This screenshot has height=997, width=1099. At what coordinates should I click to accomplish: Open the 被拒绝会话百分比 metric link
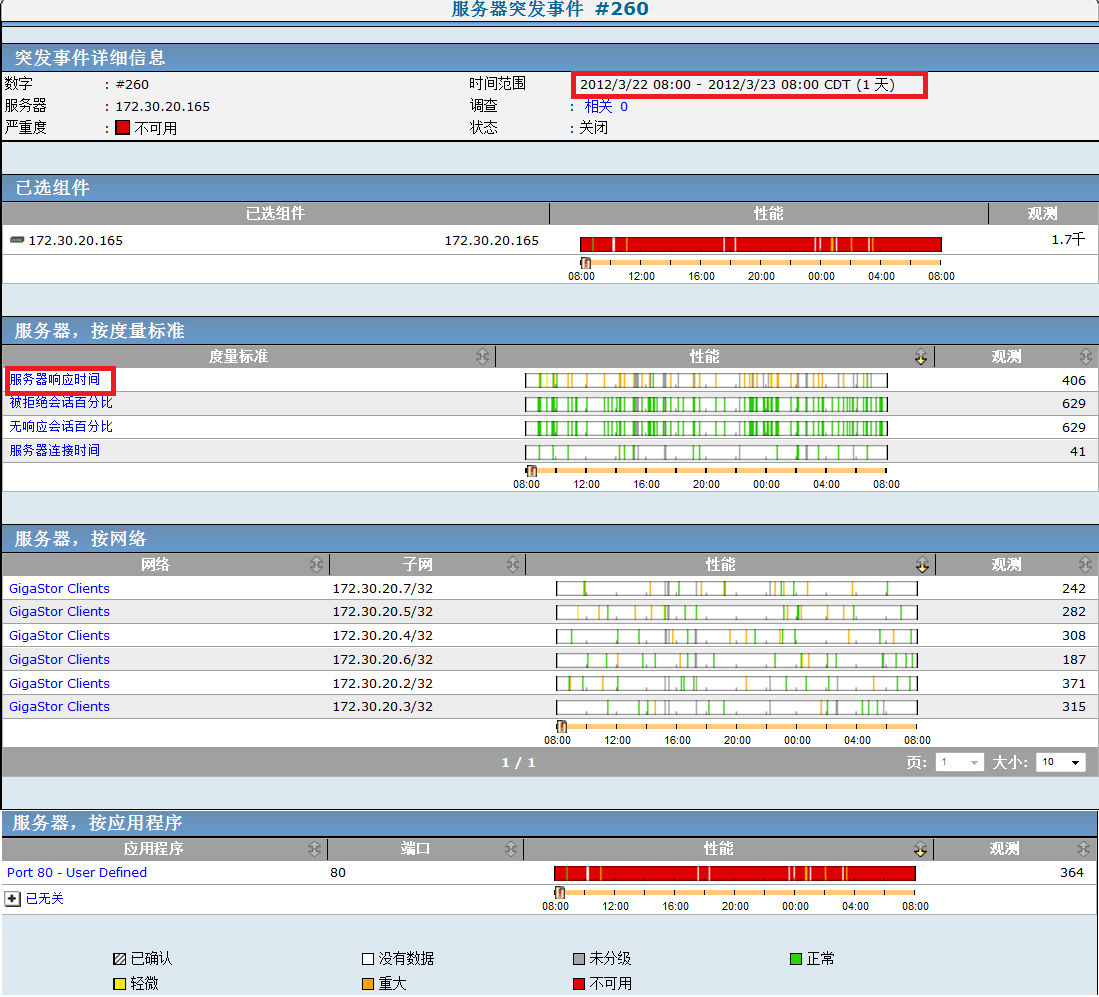click(61, 403)
